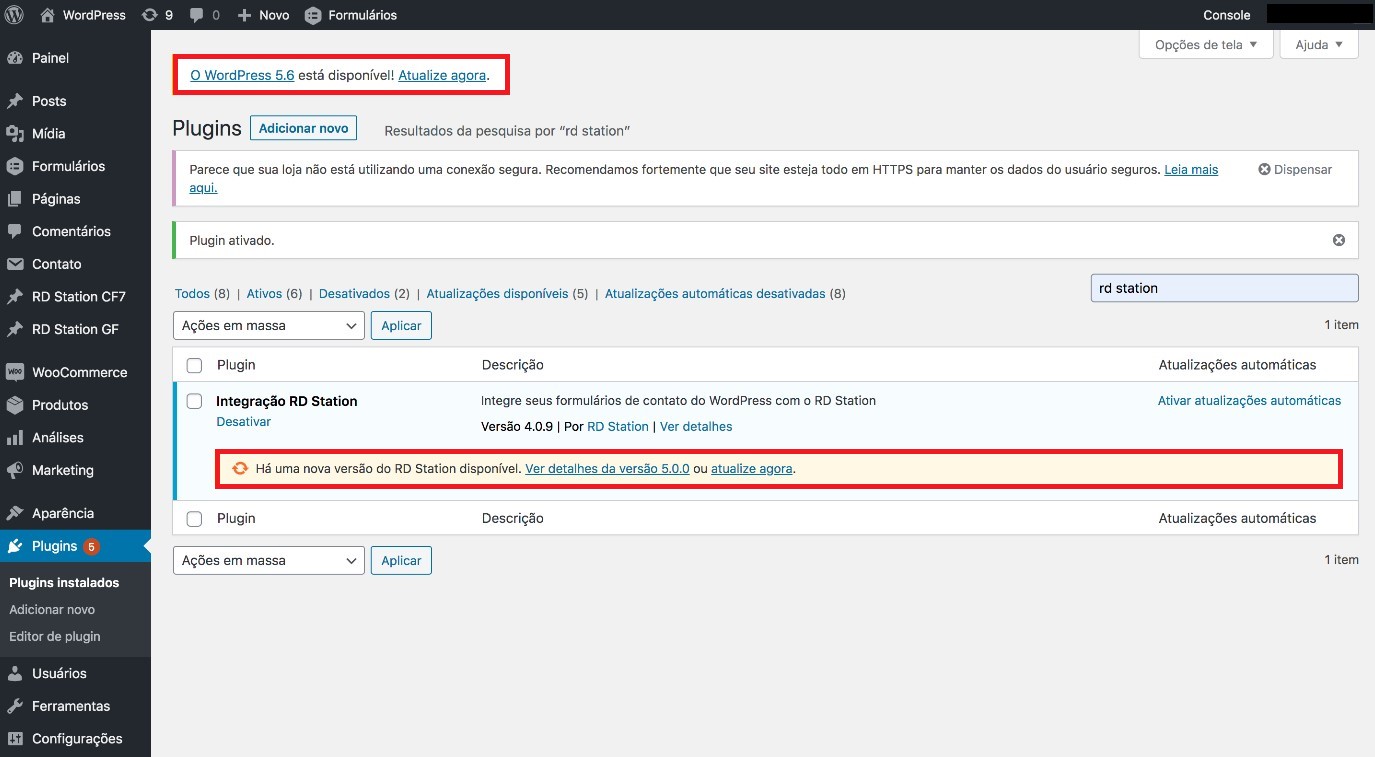This screenshot has width=1375, height=757.
Task: Open 'Adicionar novo' submenu item
Action: click(52, 610)
